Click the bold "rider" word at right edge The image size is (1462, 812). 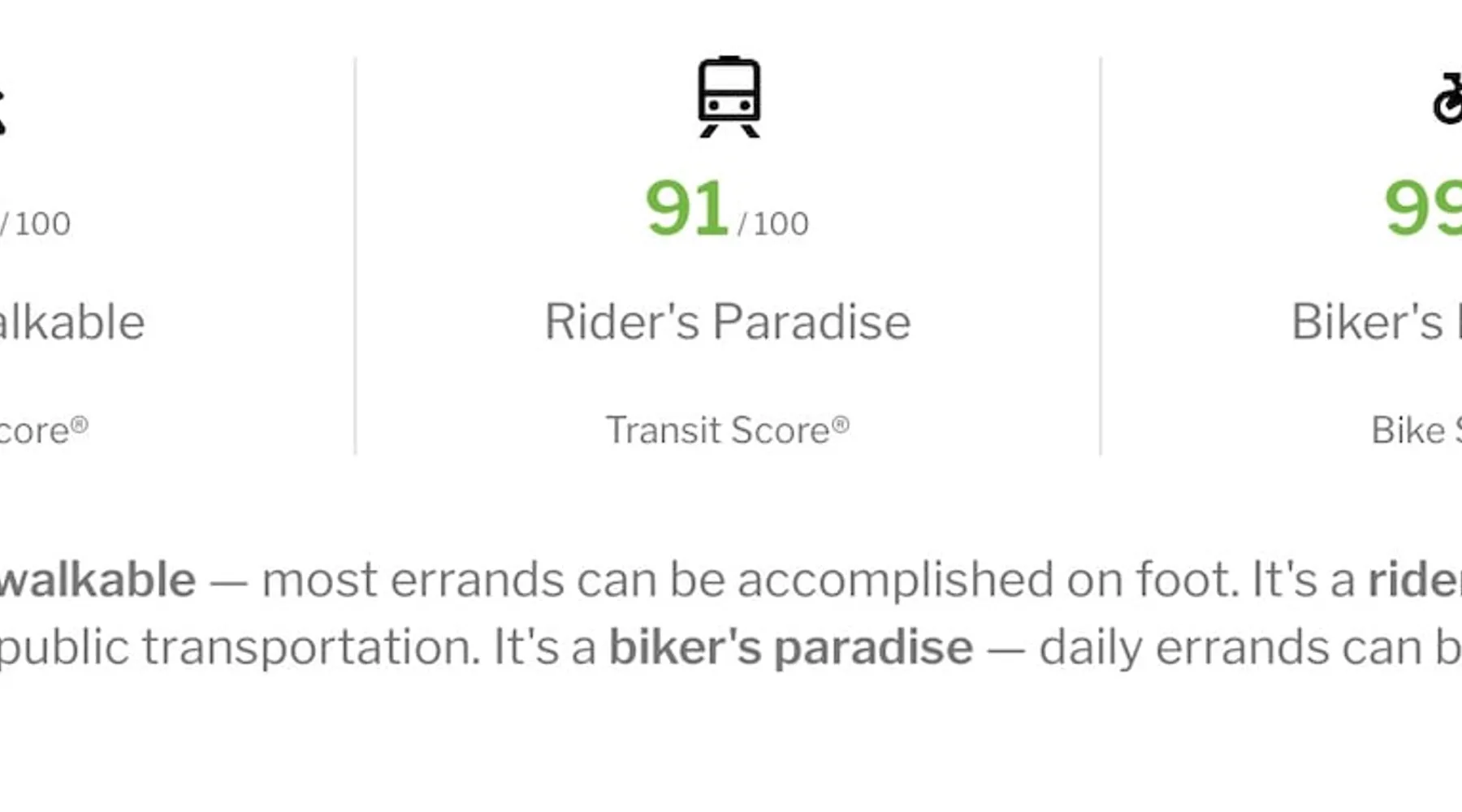coord(1415,580)
